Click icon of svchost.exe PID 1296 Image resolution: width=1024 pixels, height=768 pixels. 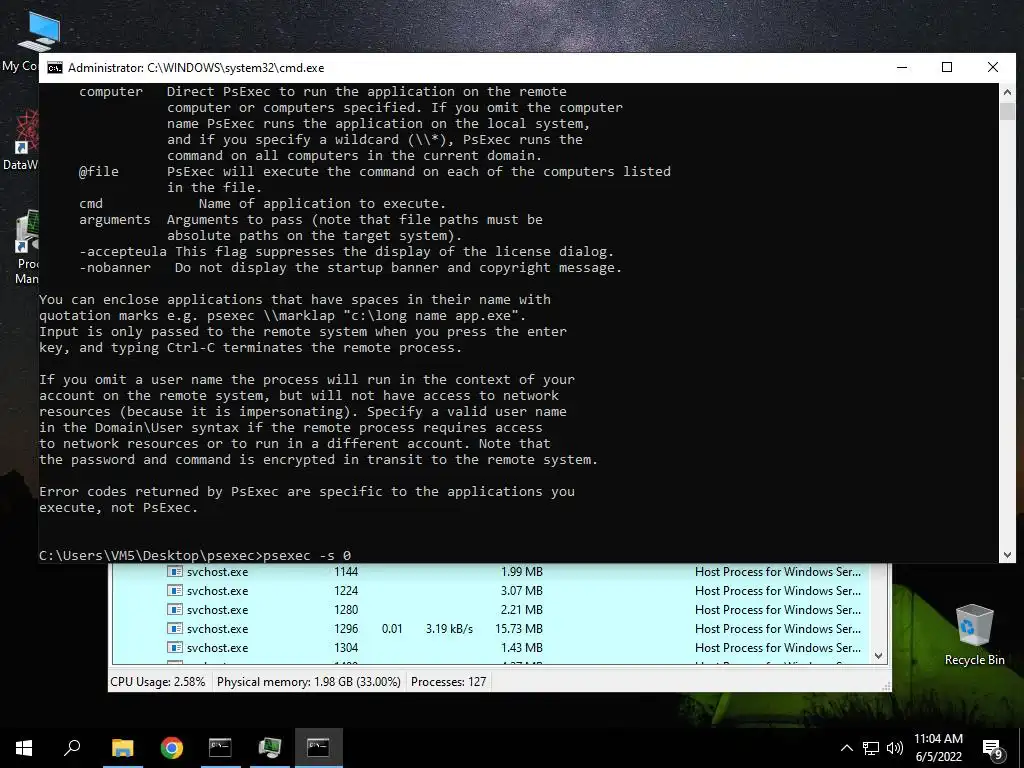174,628
